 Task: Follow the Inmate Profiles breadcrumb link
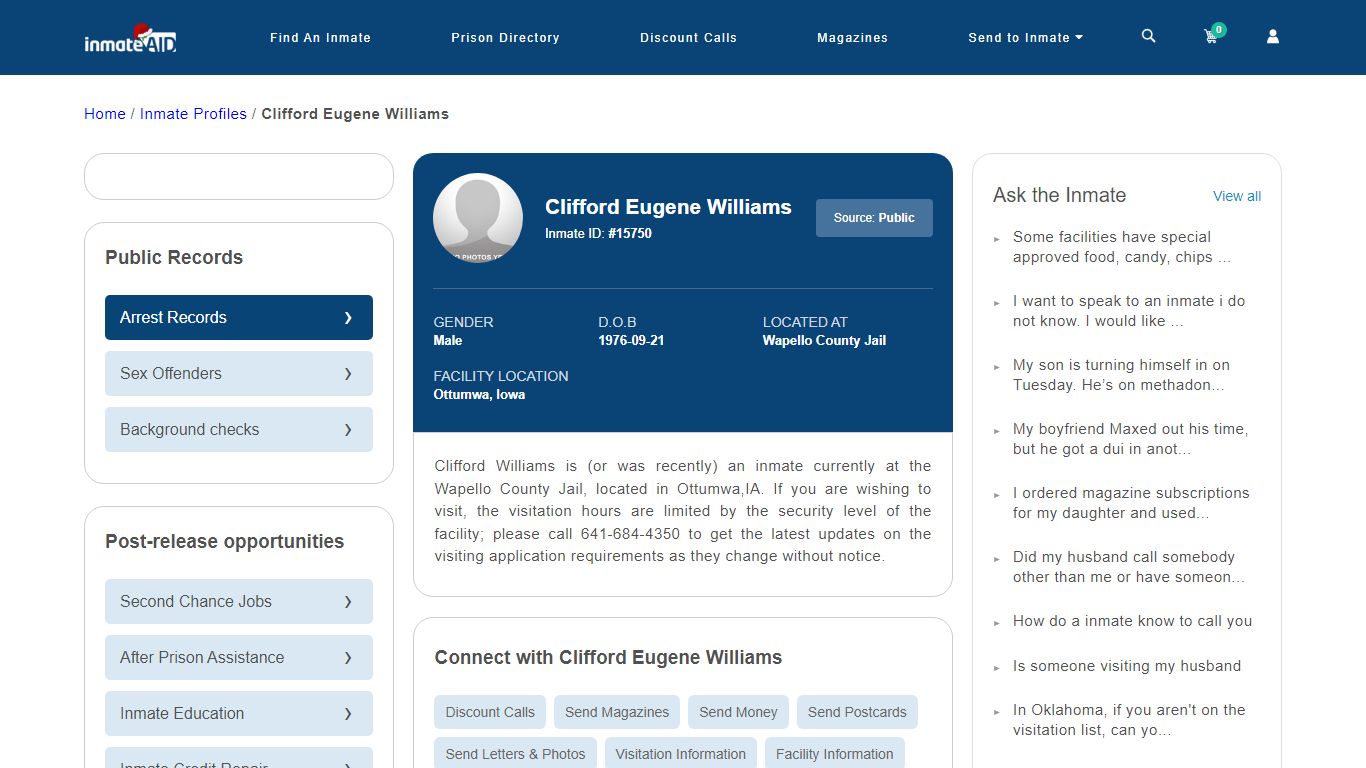click(x=193, y=114)
